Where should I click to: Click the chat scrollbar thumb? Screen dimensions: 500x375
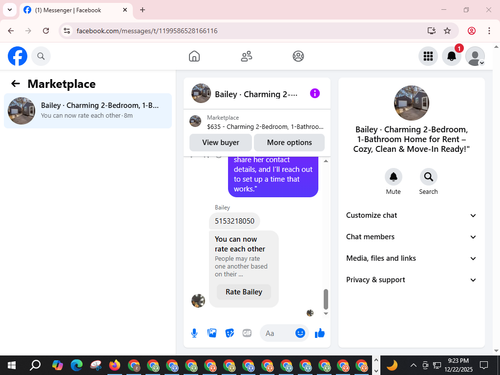tap(326, 299)
